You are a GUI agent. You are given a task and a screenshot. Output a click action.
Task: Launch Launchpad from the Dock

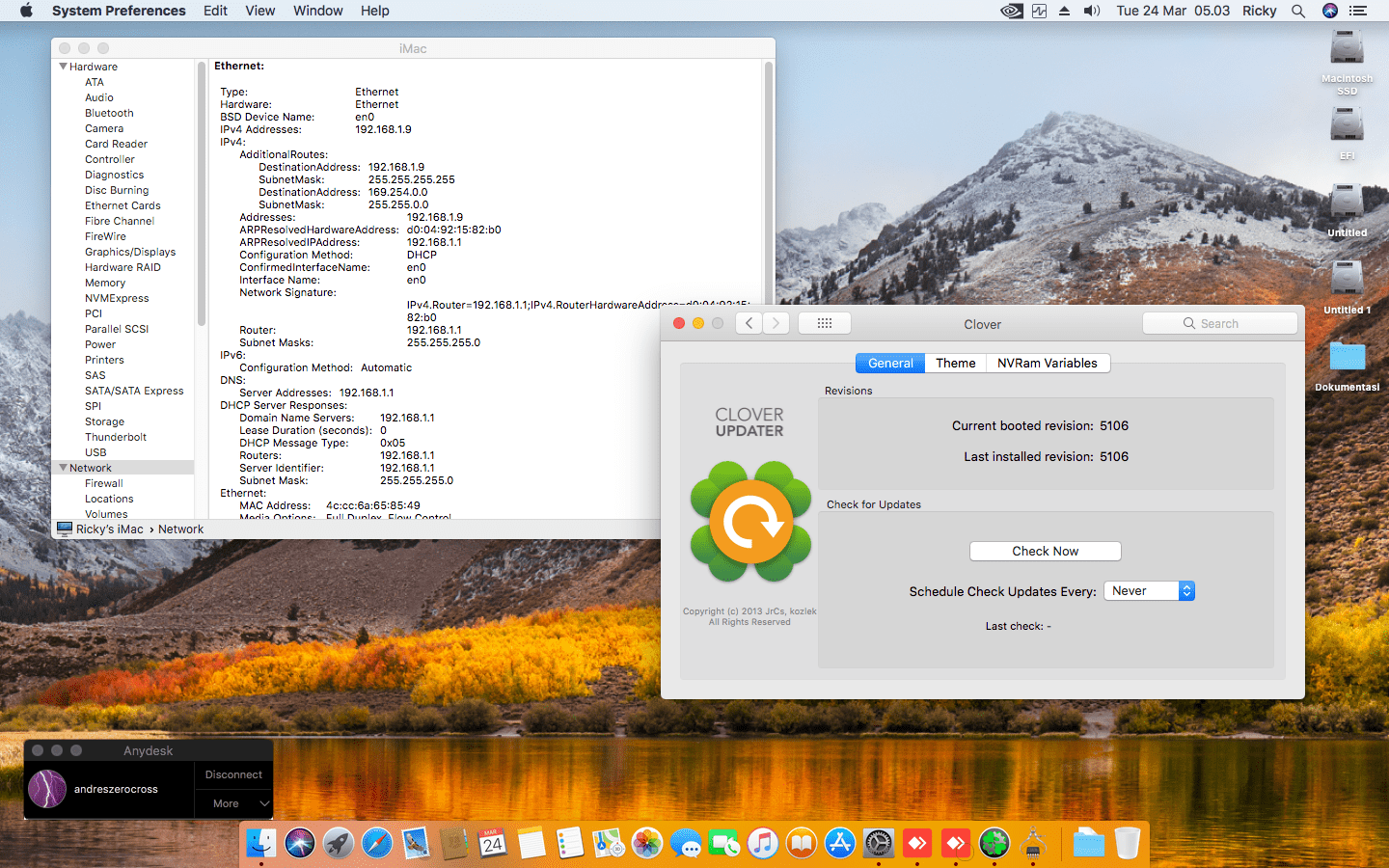tap(338, 843)
